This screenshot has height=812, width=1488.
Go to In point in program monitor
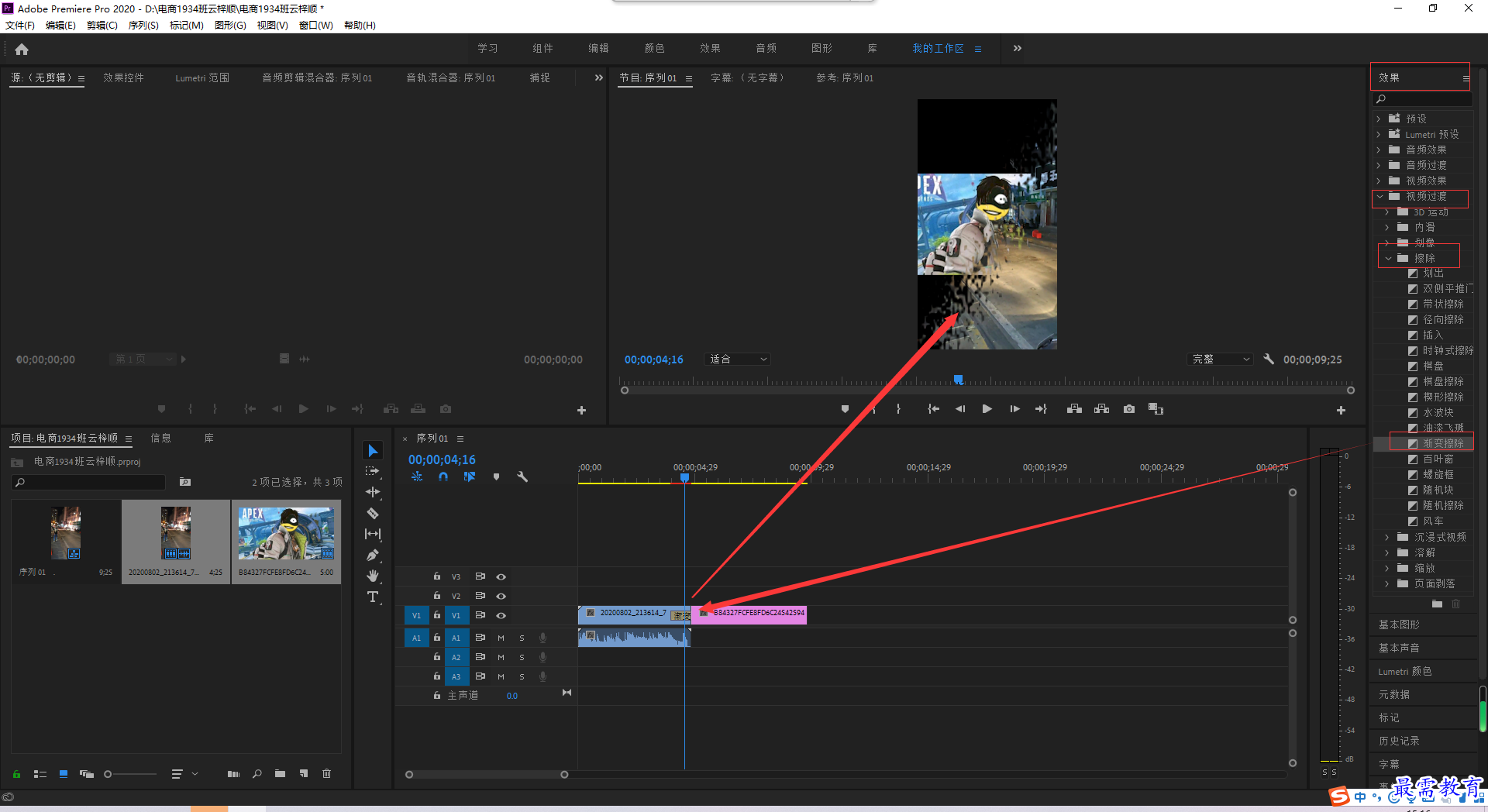point(933,409)
